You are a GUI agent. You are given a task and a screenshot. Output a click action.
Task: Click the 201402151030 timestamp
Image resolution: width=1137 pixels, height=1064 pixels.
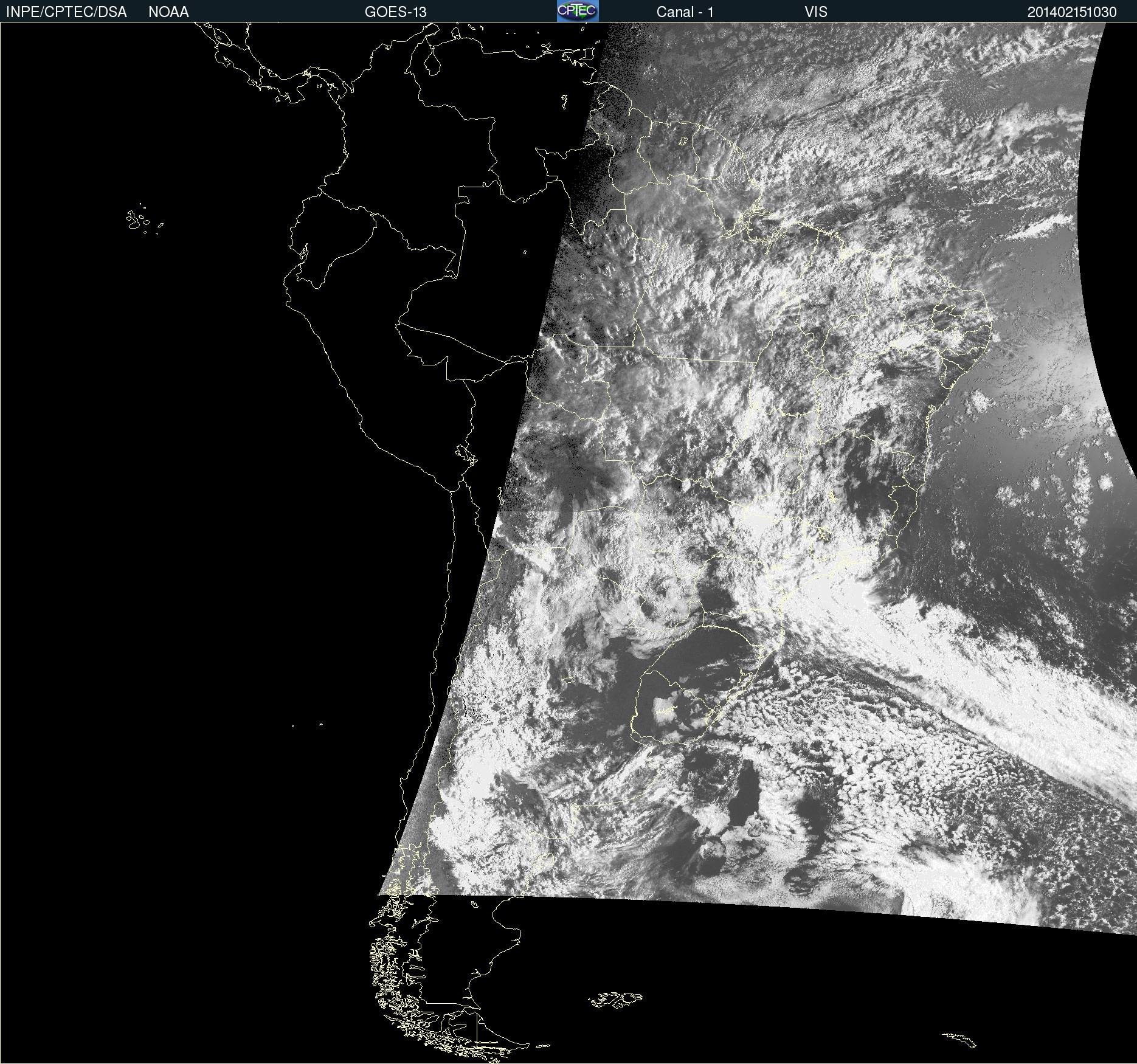tap(1072, 12)
